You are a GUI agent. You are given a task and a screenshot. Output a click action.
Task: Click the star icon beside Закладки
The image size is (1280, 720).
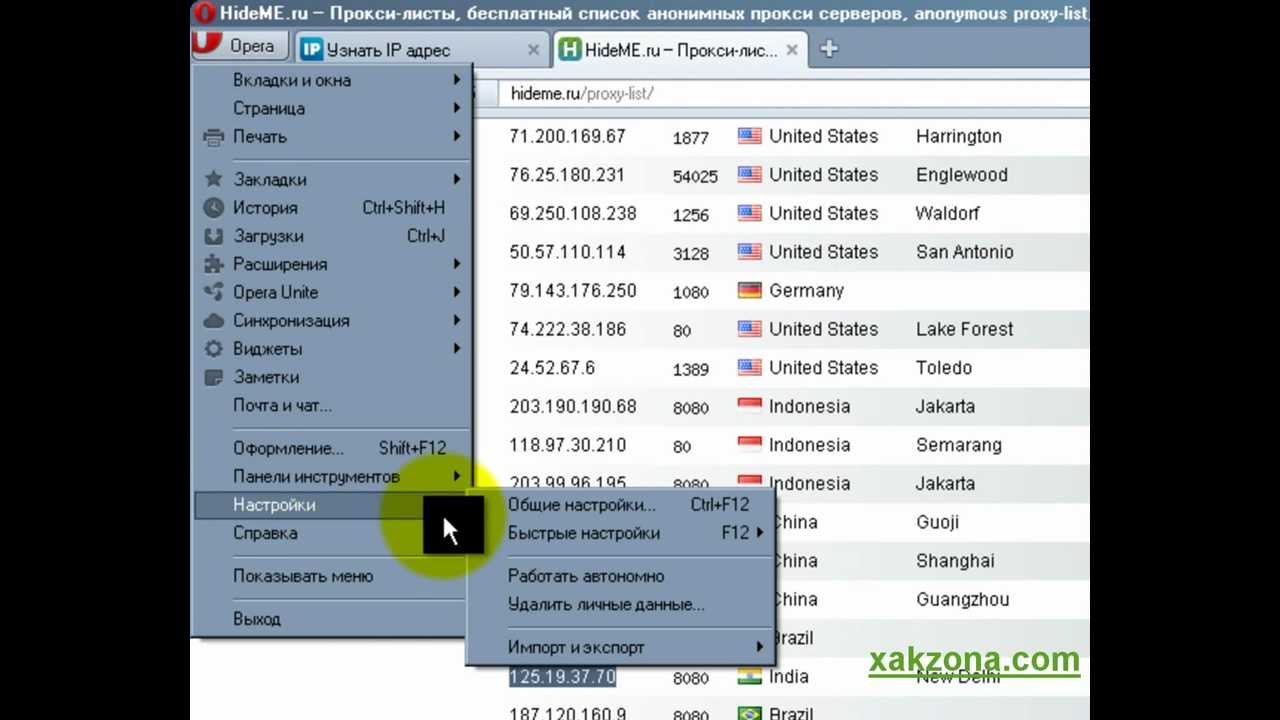pos(213,180)
